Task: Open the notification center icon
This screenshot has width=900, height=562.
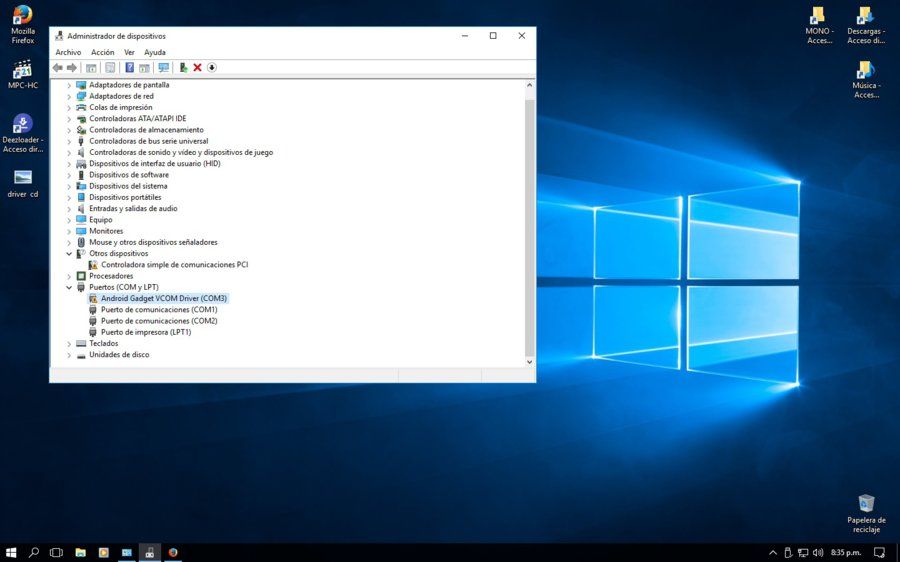Action: coord(879,552)
